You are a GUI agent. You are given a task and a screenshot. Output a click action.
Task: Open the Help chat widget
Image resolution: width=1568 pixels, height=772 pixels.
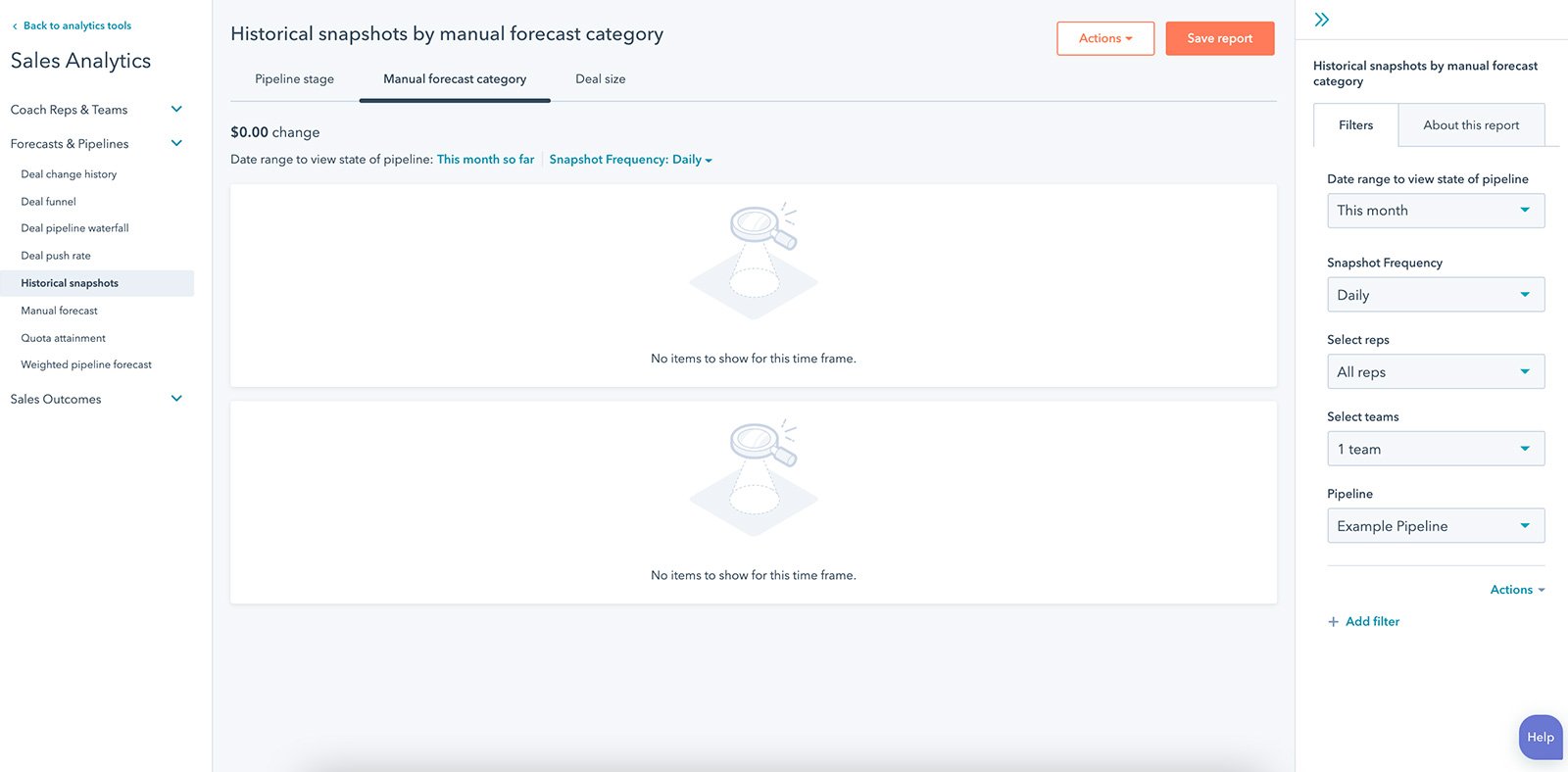pos(1541,737)
